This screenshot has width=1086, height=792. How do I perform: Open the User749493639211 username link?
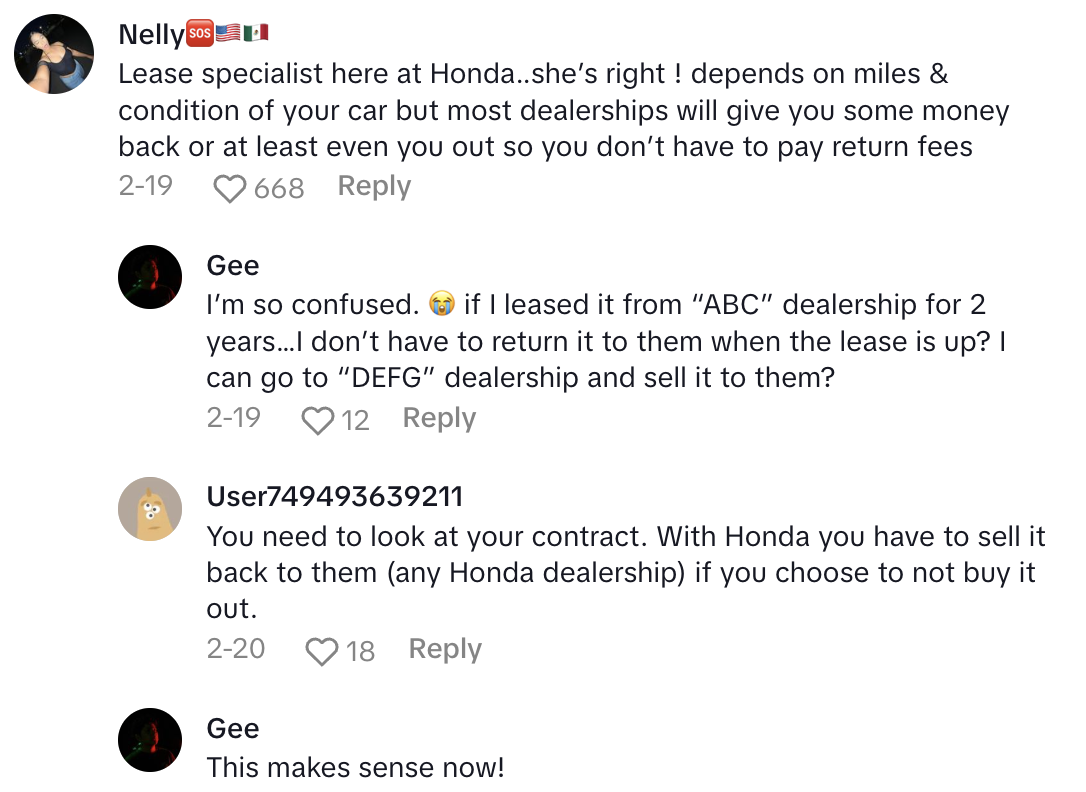[334, 497]
